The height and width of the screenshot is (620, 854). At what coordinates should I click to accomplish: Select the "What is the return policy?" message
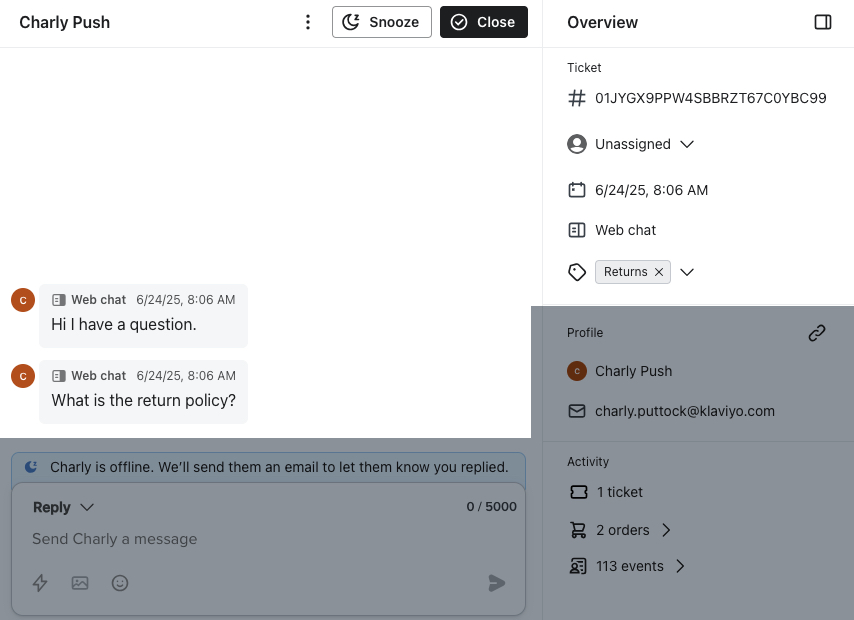[143, 401]
